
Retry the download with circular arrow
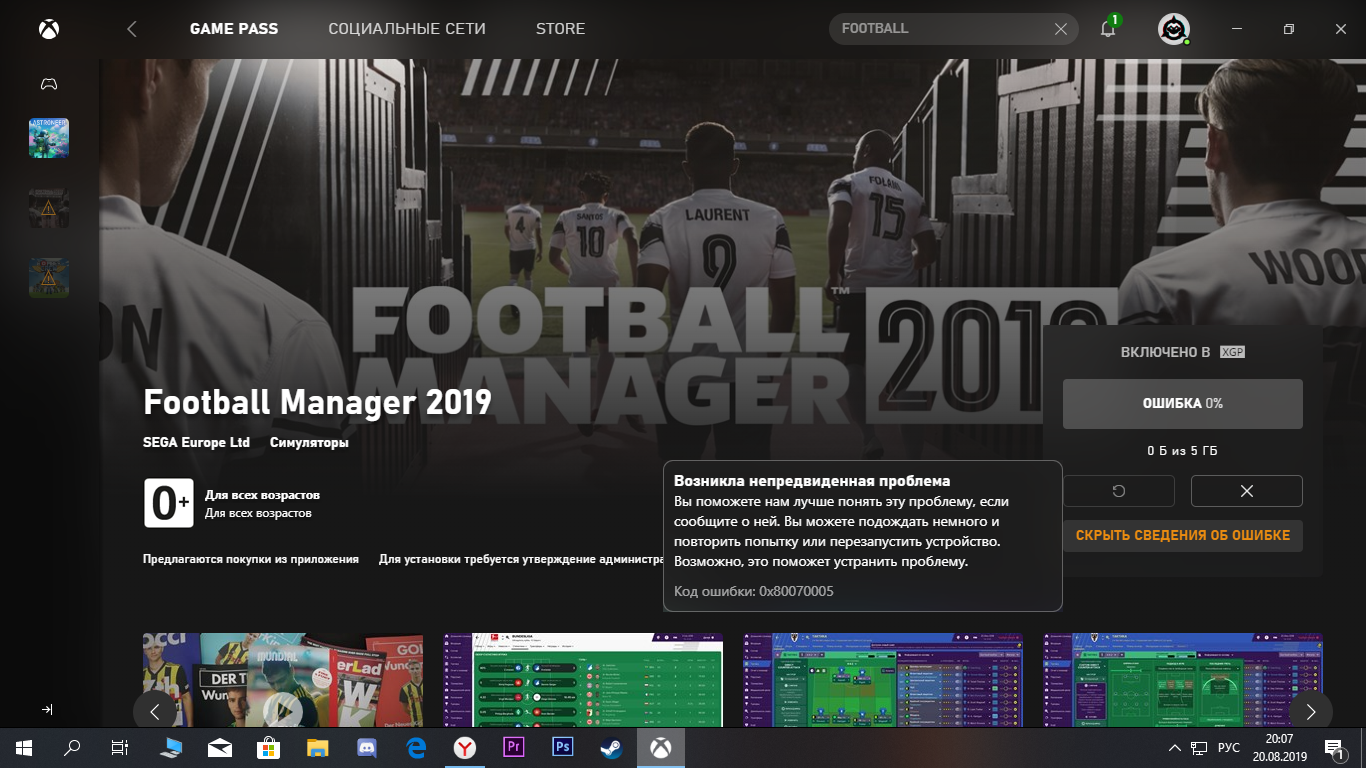[x=1118, y=491]
